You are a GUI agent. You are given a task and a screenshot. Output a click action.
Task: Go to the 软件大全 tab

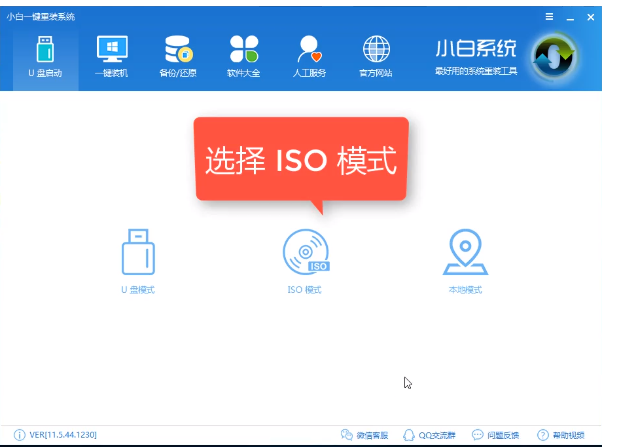coord(244,57)
